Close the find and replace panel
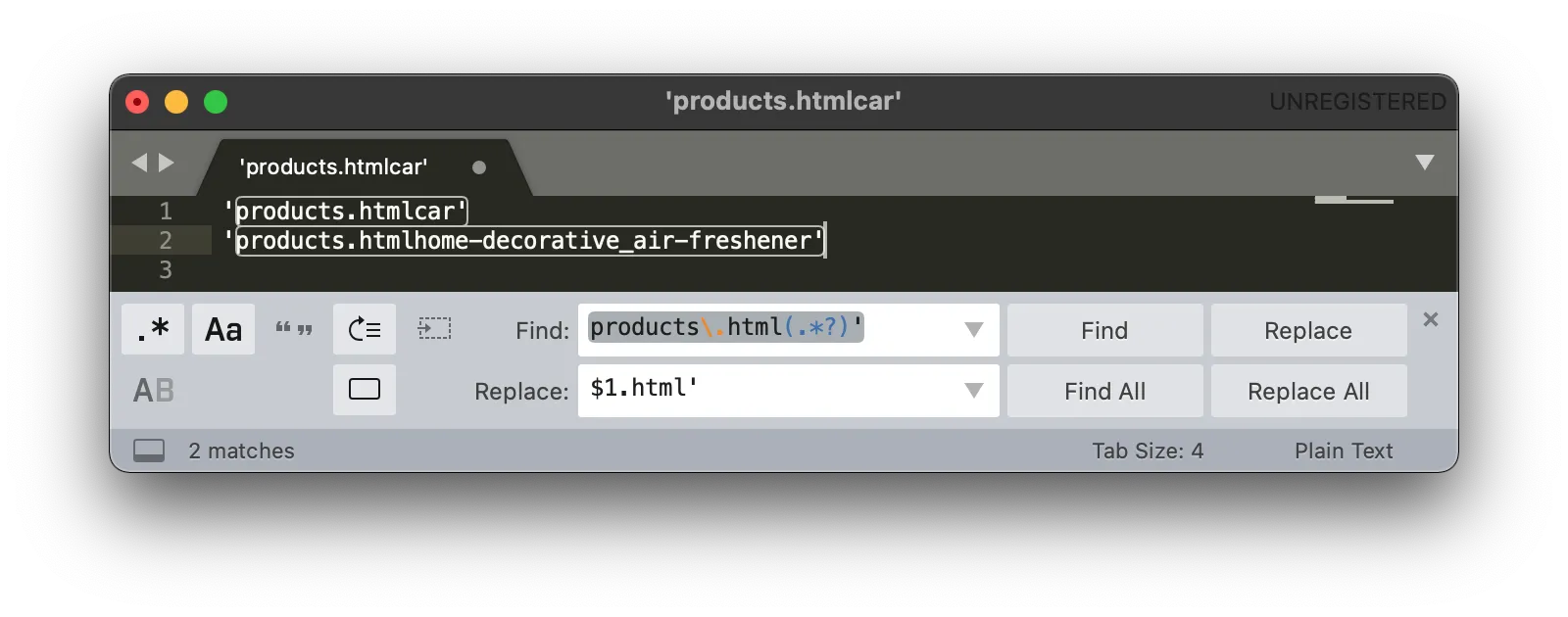This screenshot has height=617, width=1568. tap(1431, 319)
